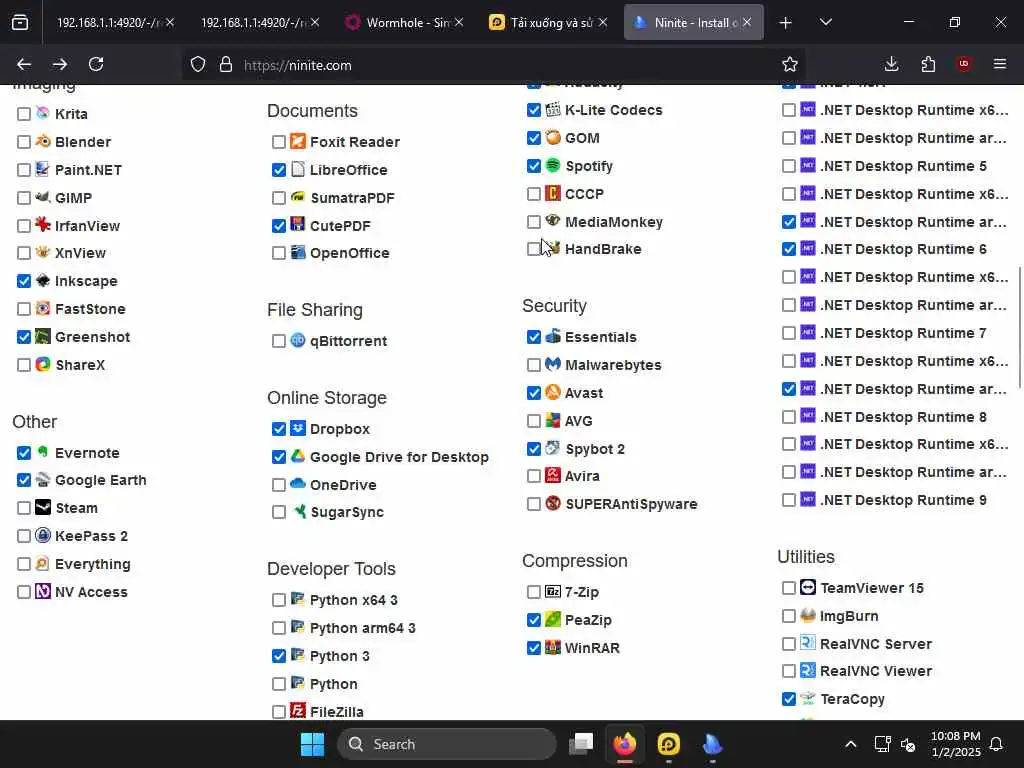Check the SUPERAntiSpyware checkbox
The image size is (1024, 768).
(534, 504)
